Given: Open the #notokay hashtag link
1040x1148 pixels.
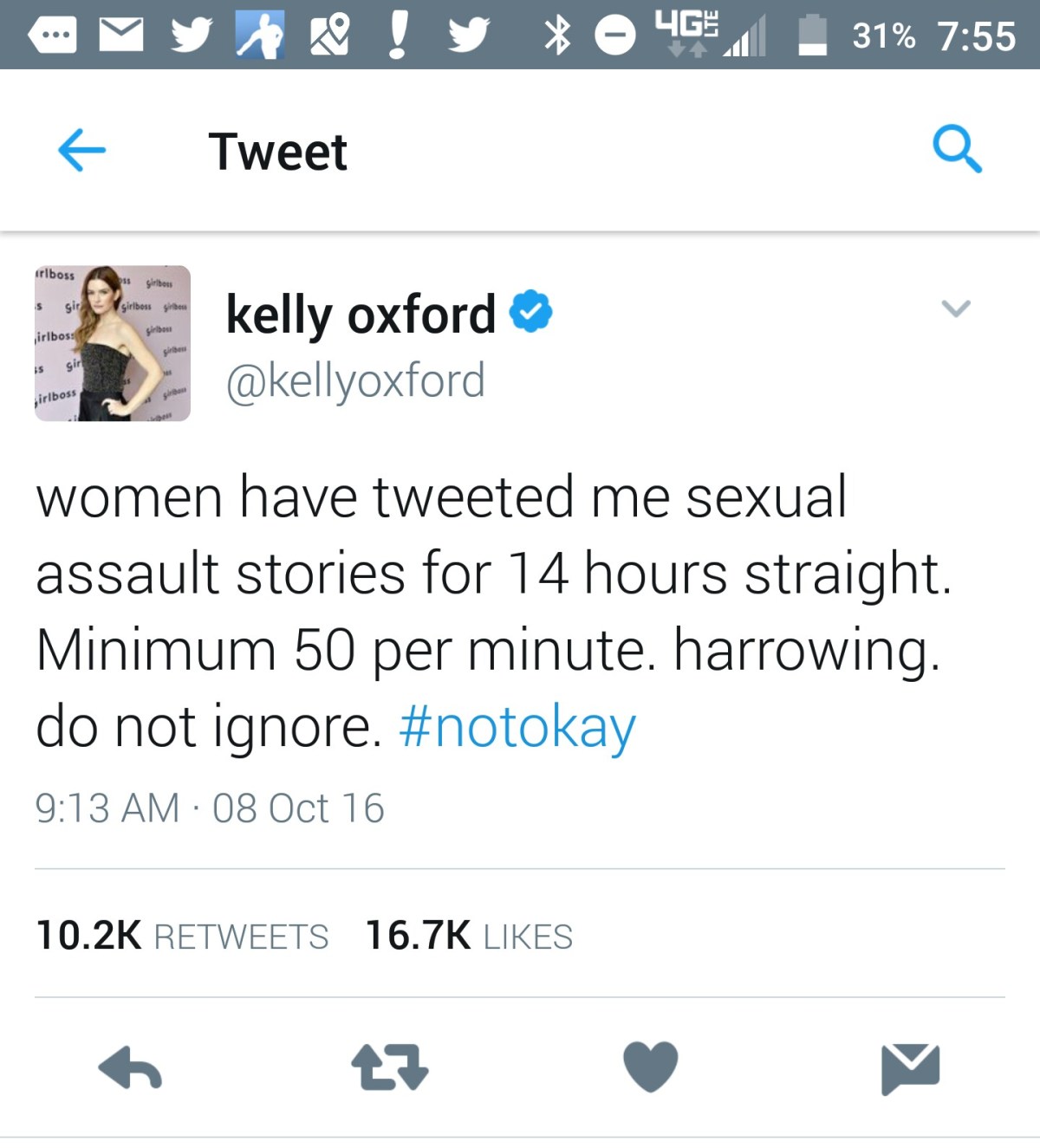Looking at the screenshot, I should pyautogui.click(x=517, y=726).
